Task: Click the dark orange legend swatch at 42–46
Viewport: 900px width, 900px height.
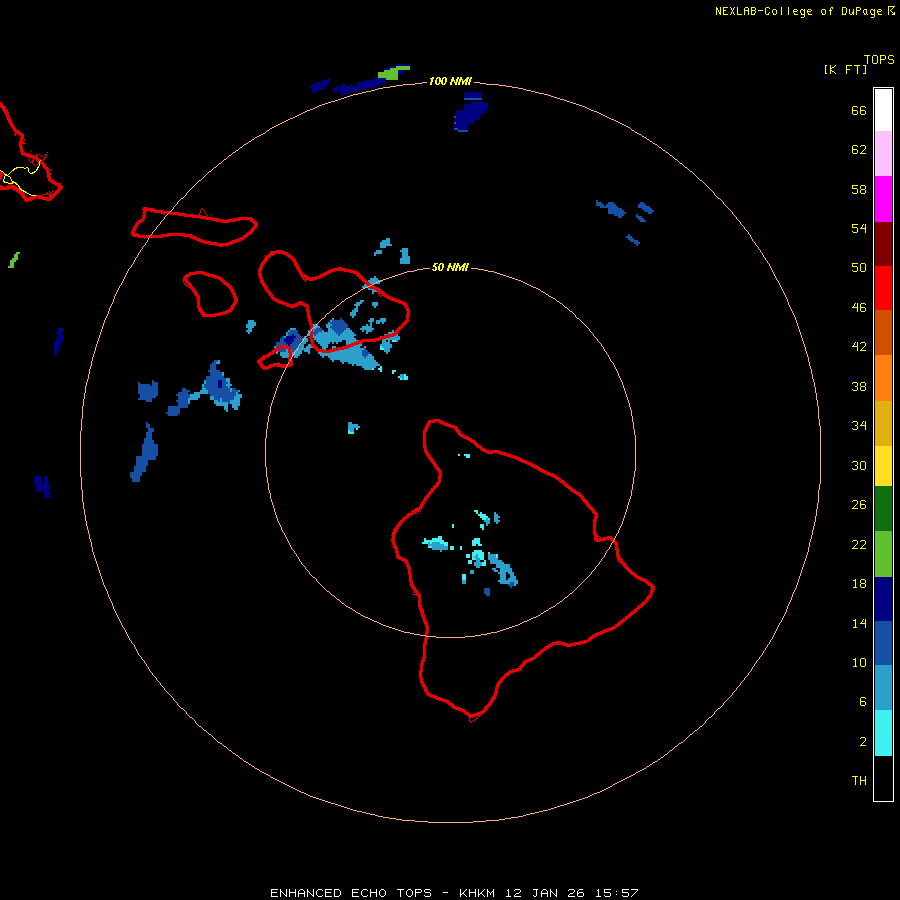Action: 883,332
